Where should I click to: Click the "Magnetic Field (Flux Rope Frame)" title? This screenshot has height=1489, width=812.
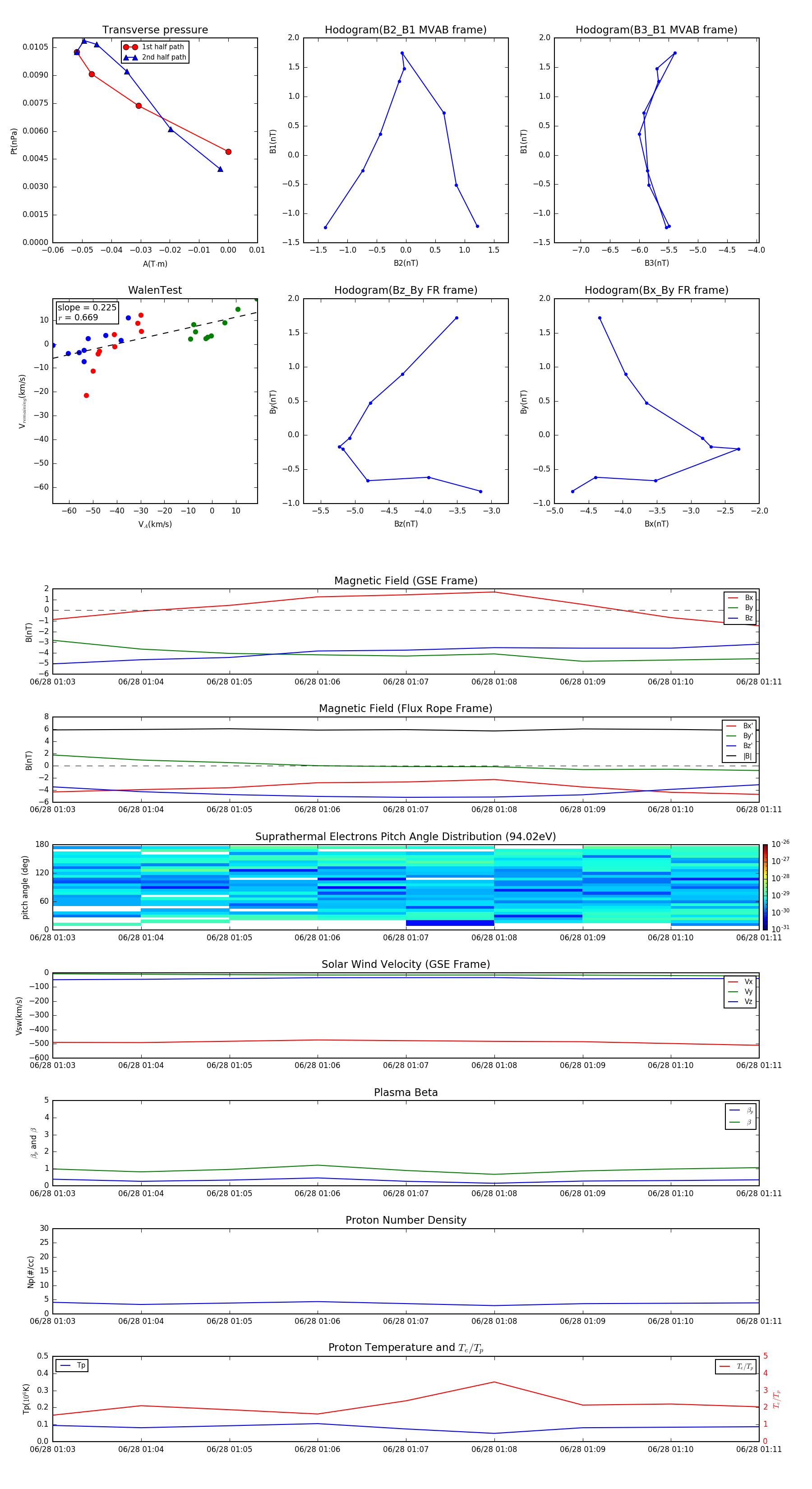pyautogui.click(x=406, y=709)
